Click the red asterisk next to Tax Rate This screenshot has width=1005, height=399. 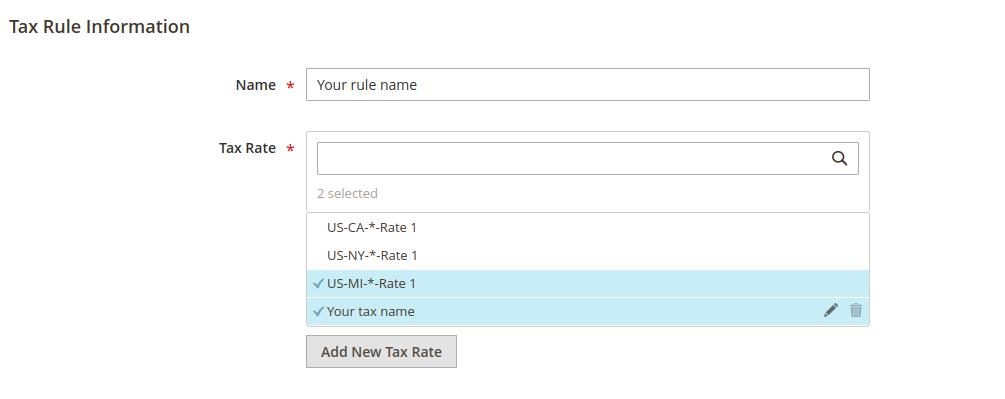tap(290, 149)
